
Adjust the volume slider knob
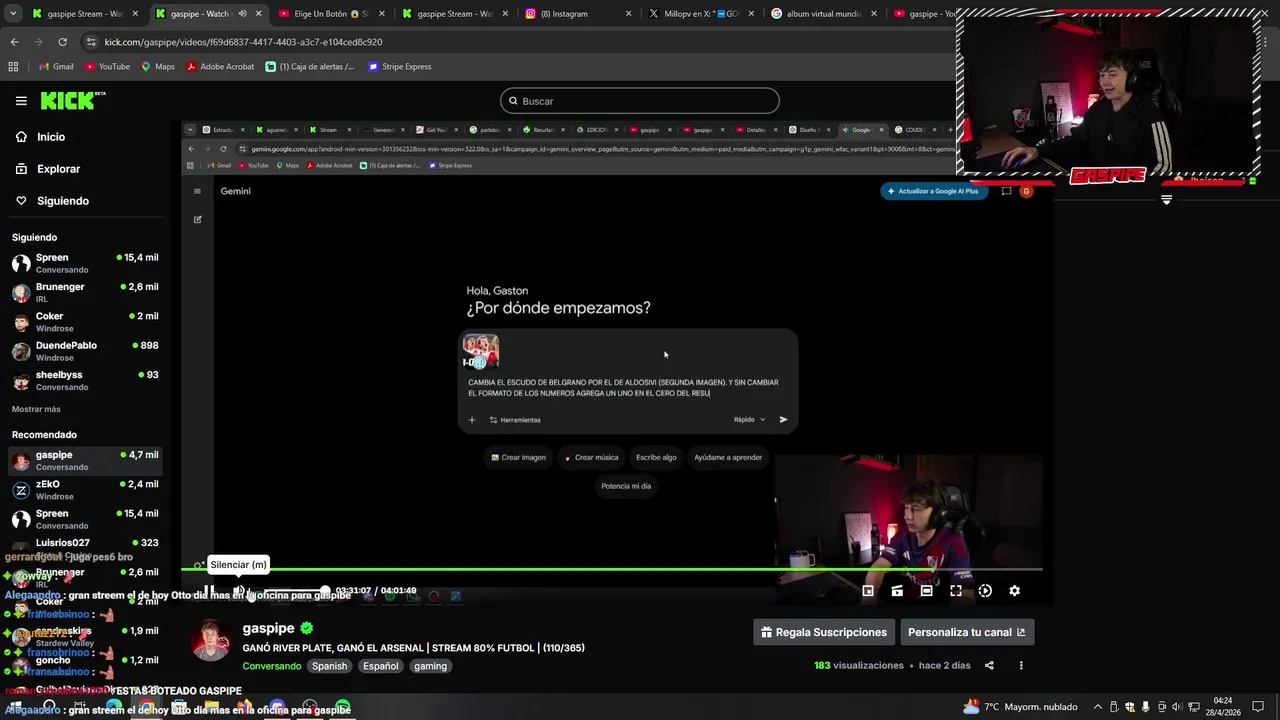(x=325, y=591)
